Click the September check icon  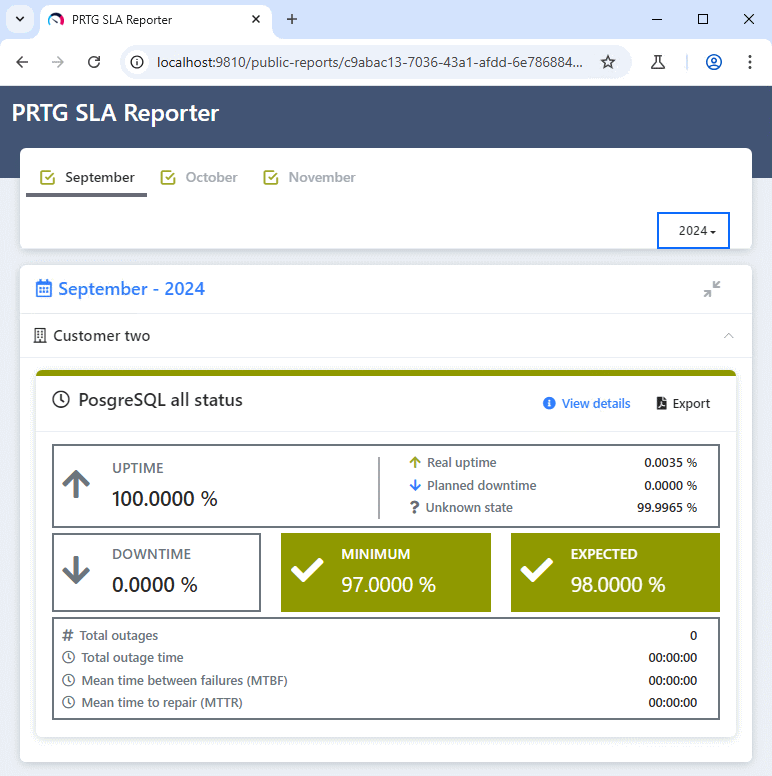(48, 177)
